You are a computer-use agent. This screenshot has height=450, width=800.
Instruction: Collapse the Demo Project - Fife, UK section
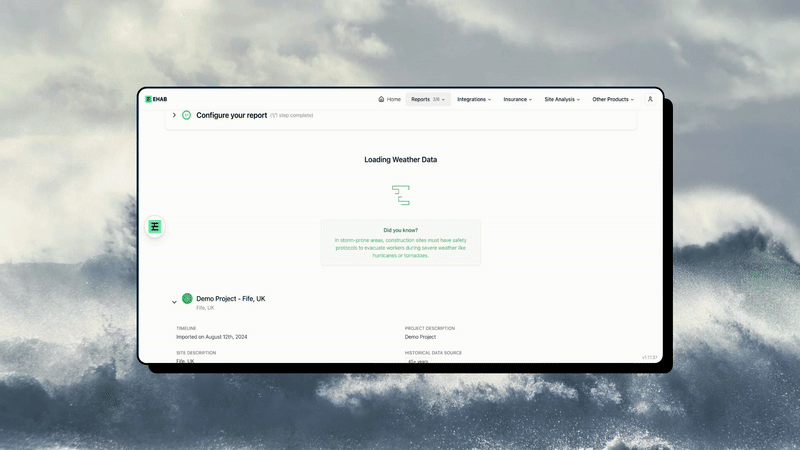click(x=174, y=302)
